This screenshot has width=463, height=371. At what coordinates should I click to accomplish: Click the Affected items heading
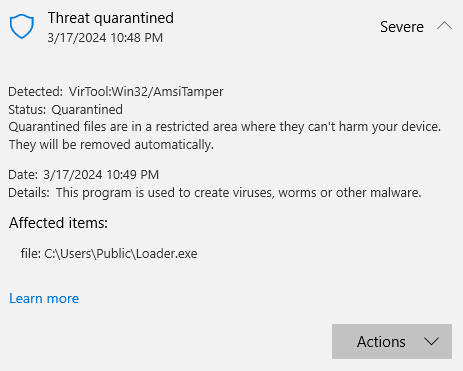tap(58, 223)
